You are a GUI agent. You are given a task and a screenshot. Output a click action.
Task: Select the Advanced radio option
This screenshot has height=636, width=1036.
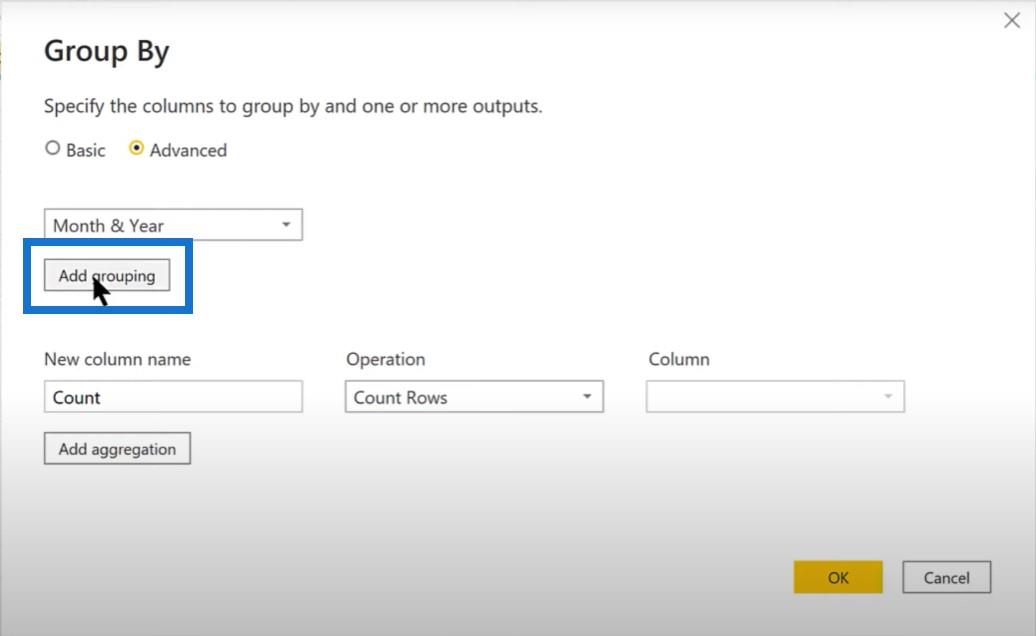point(136,148)
